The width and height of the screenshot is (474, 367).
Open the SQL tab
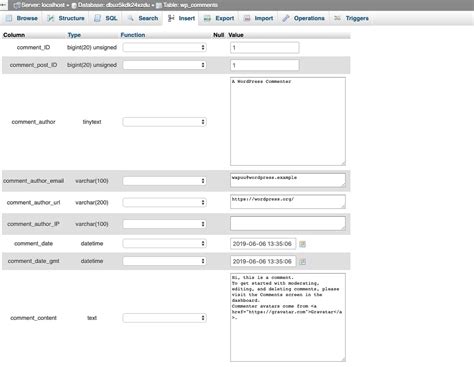106,18
